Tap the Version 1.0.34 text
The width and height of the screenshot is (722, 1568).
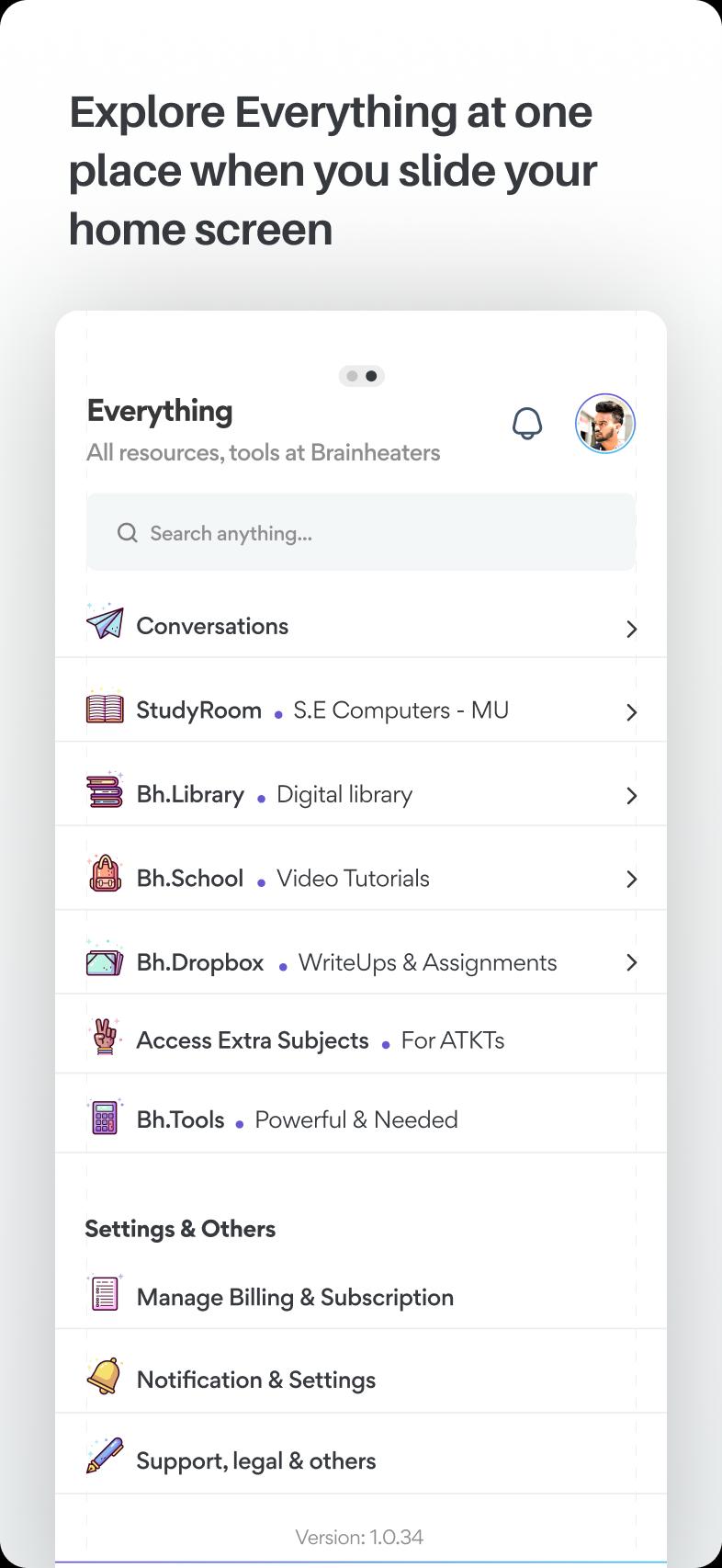359,1537
